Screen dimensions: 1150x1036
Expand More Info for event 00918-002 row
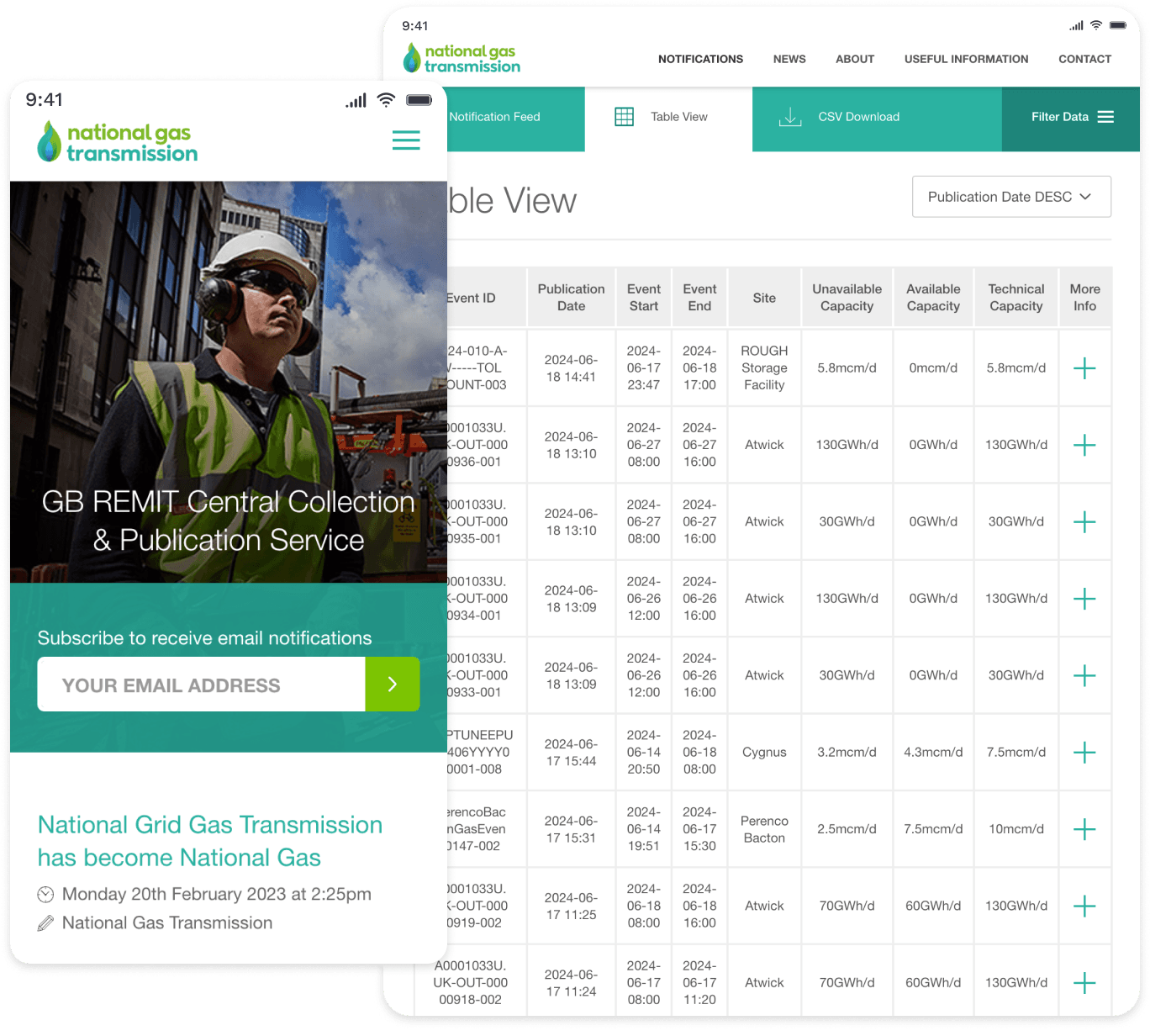[1084, 983]
